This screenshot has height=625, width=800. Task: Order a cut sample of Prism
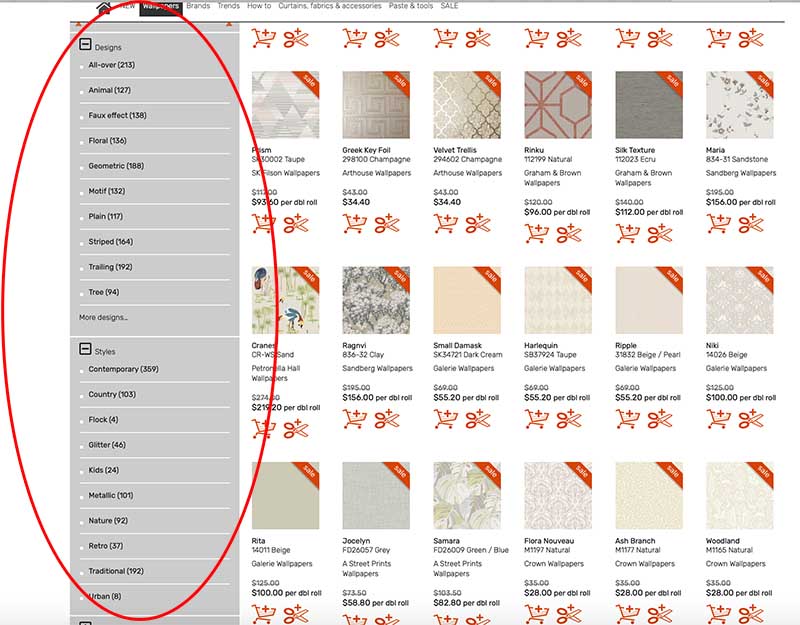pyautogui.click(x=296, y=224)
